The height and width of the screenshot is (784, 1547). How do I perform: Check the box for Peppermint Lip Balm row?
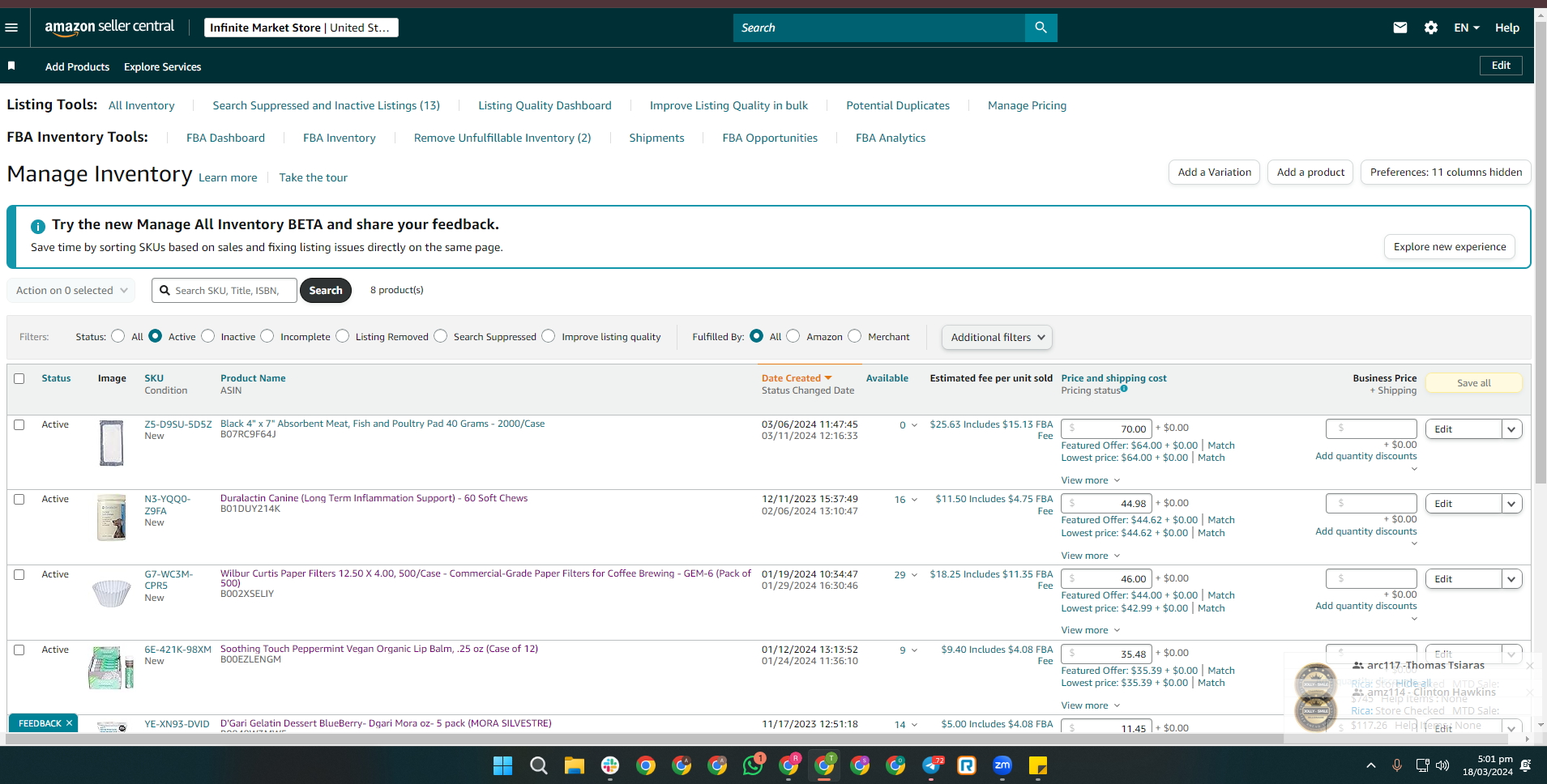pyautogui.click(x=19, y=650)
